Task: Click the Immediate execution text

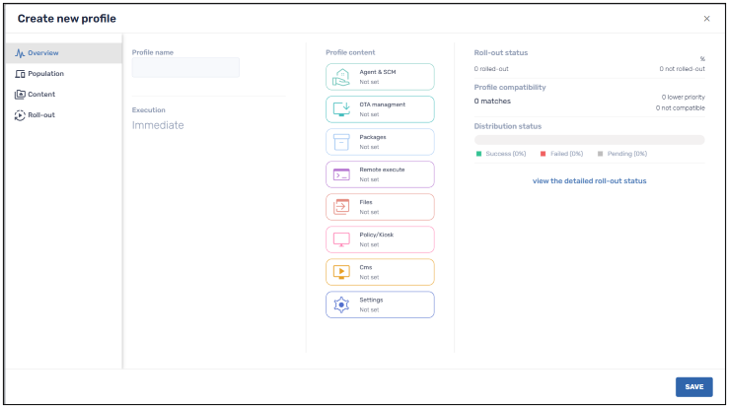Action: click(158, 126)
